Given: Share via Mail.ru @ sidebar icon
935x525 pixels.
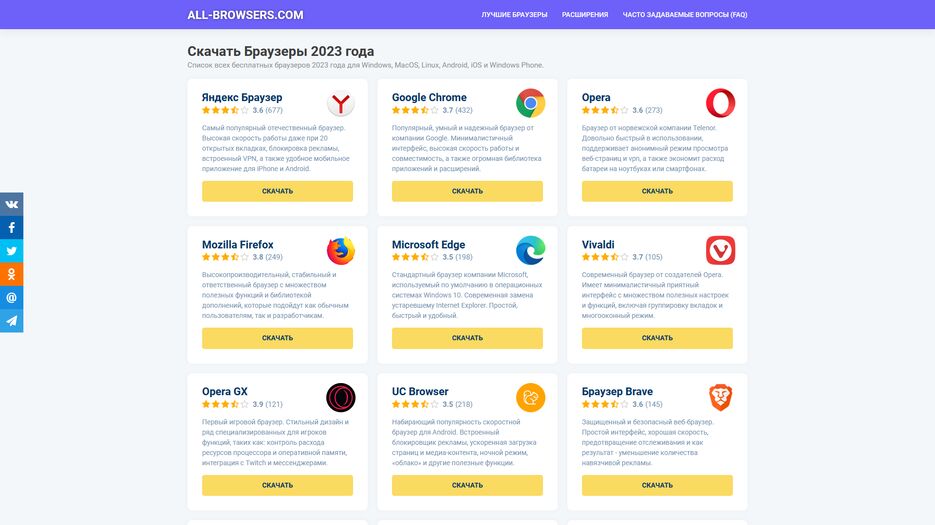Looking at the screenshot, I should (x=11, y=297).
